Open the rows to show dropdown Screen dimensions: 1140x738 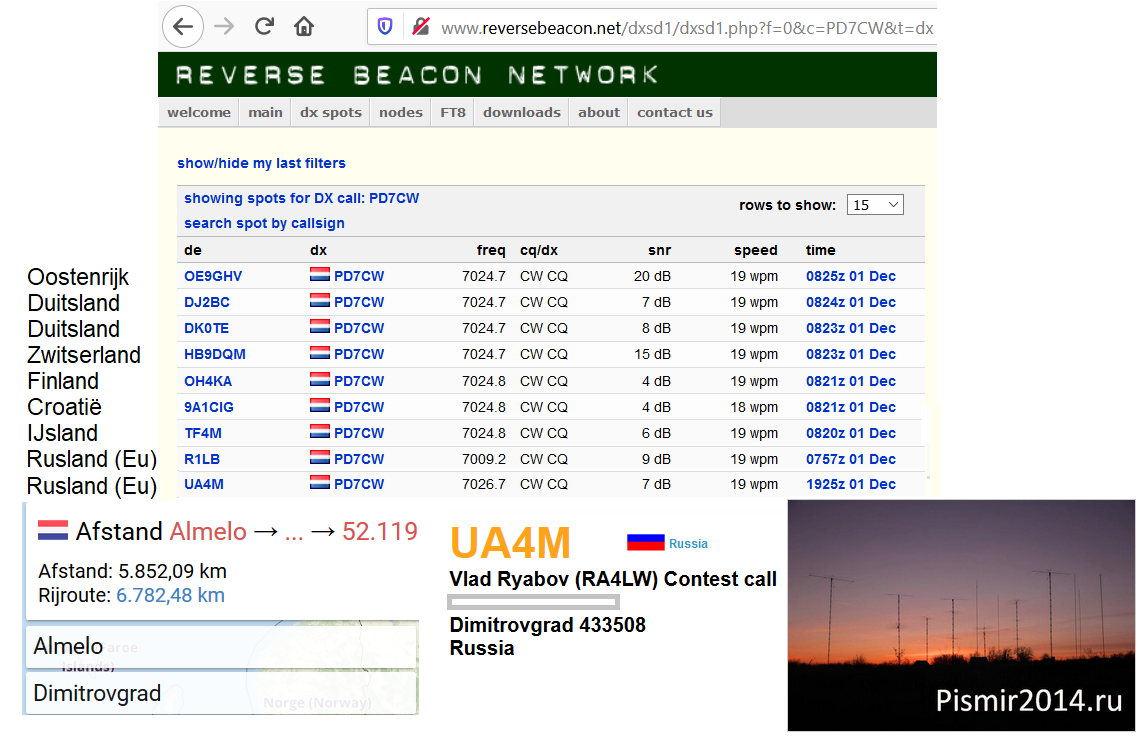tap(874, 205)
